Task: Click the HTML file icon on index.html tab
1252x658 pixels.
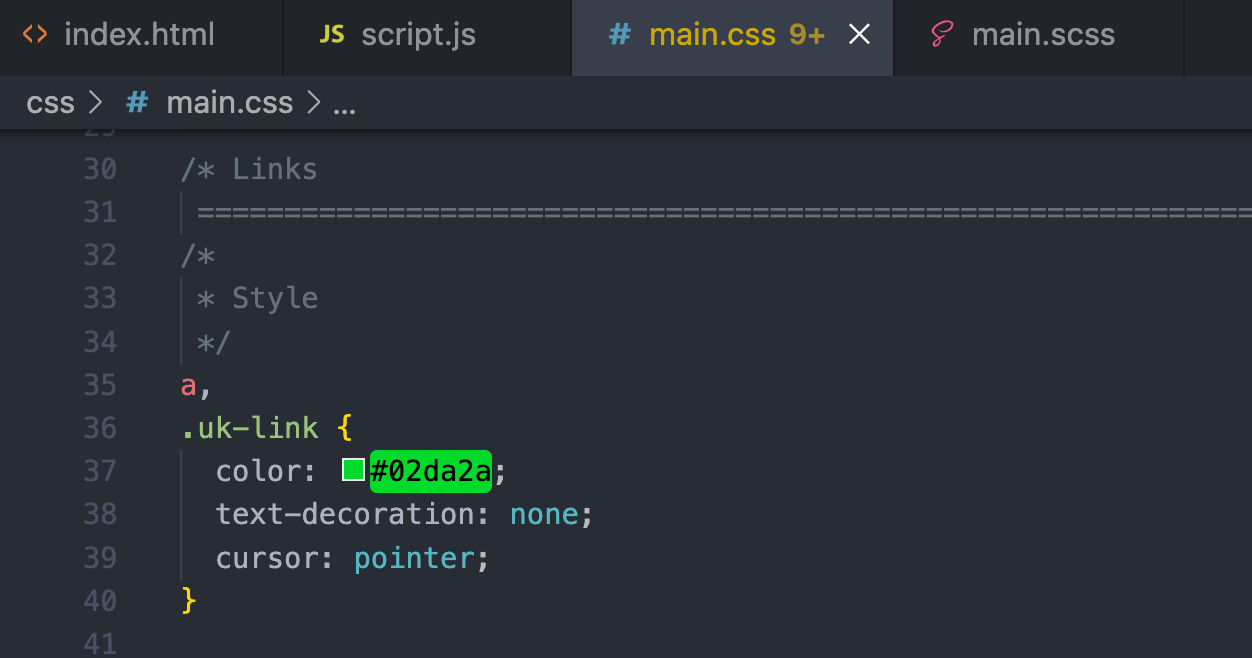Action: coord(35,35)
